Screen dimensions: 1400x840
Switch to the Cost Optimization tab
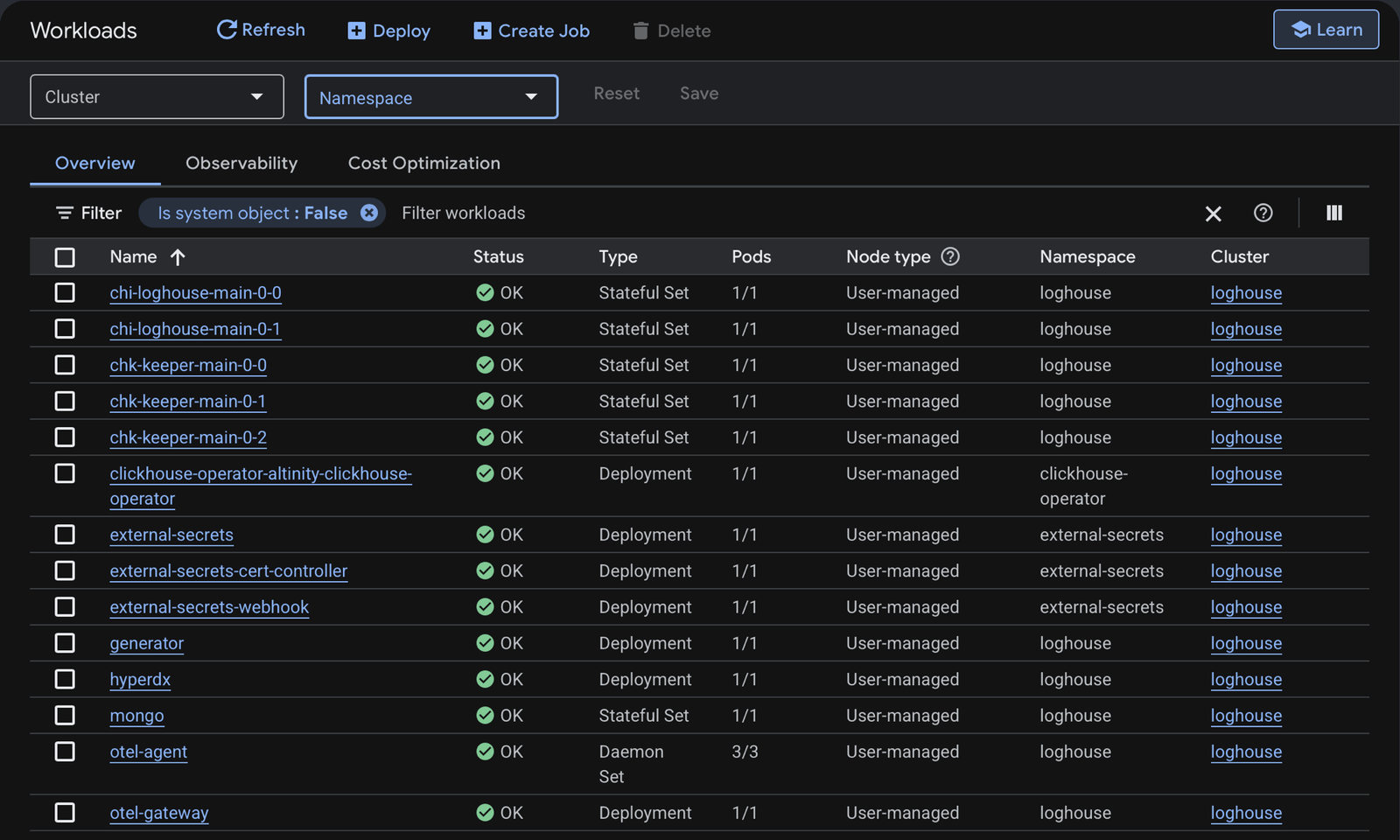click(x=424, y=163)
